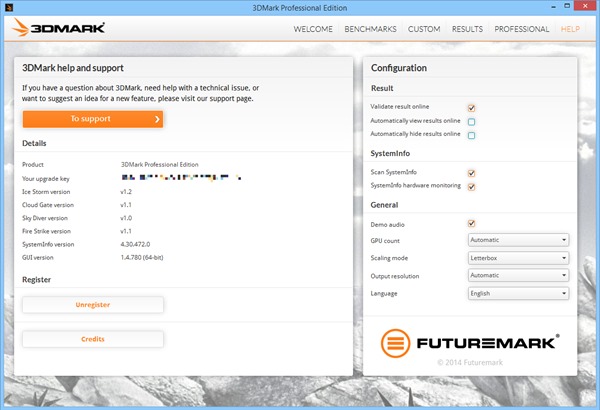
Task: Click the Futuremark logo
Action: [x=470, y=343]
